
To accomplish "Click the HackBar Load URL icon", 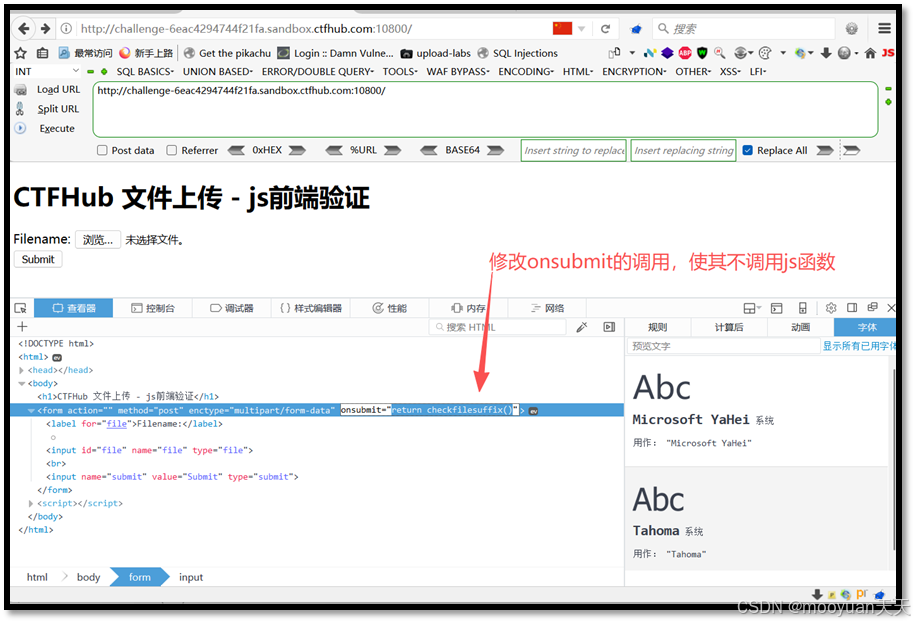I will [22, 88].
